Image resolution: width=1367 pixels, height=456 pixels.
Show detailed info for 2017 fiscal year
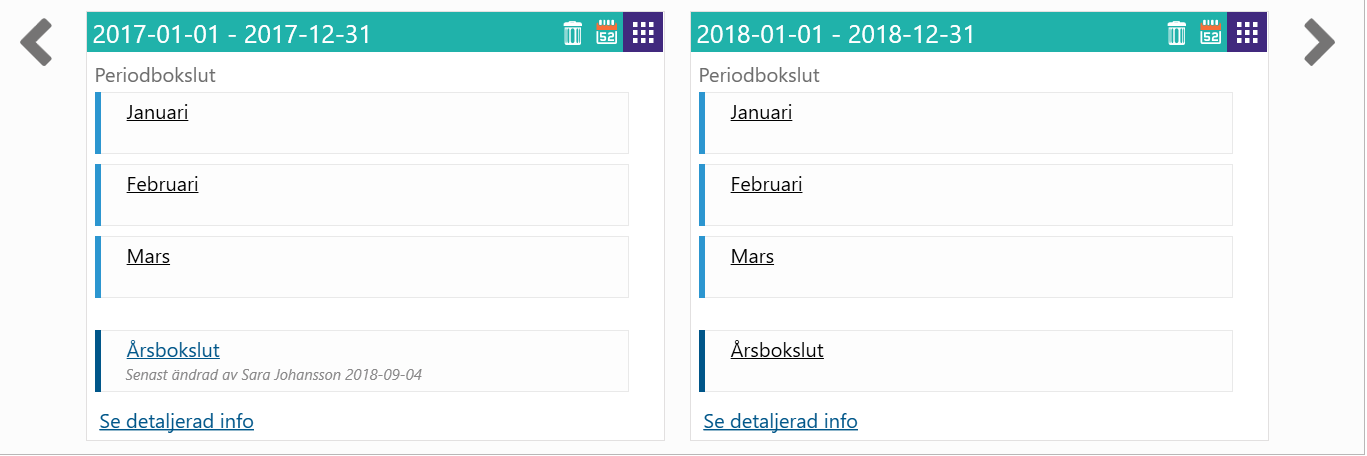click(177, 421)
